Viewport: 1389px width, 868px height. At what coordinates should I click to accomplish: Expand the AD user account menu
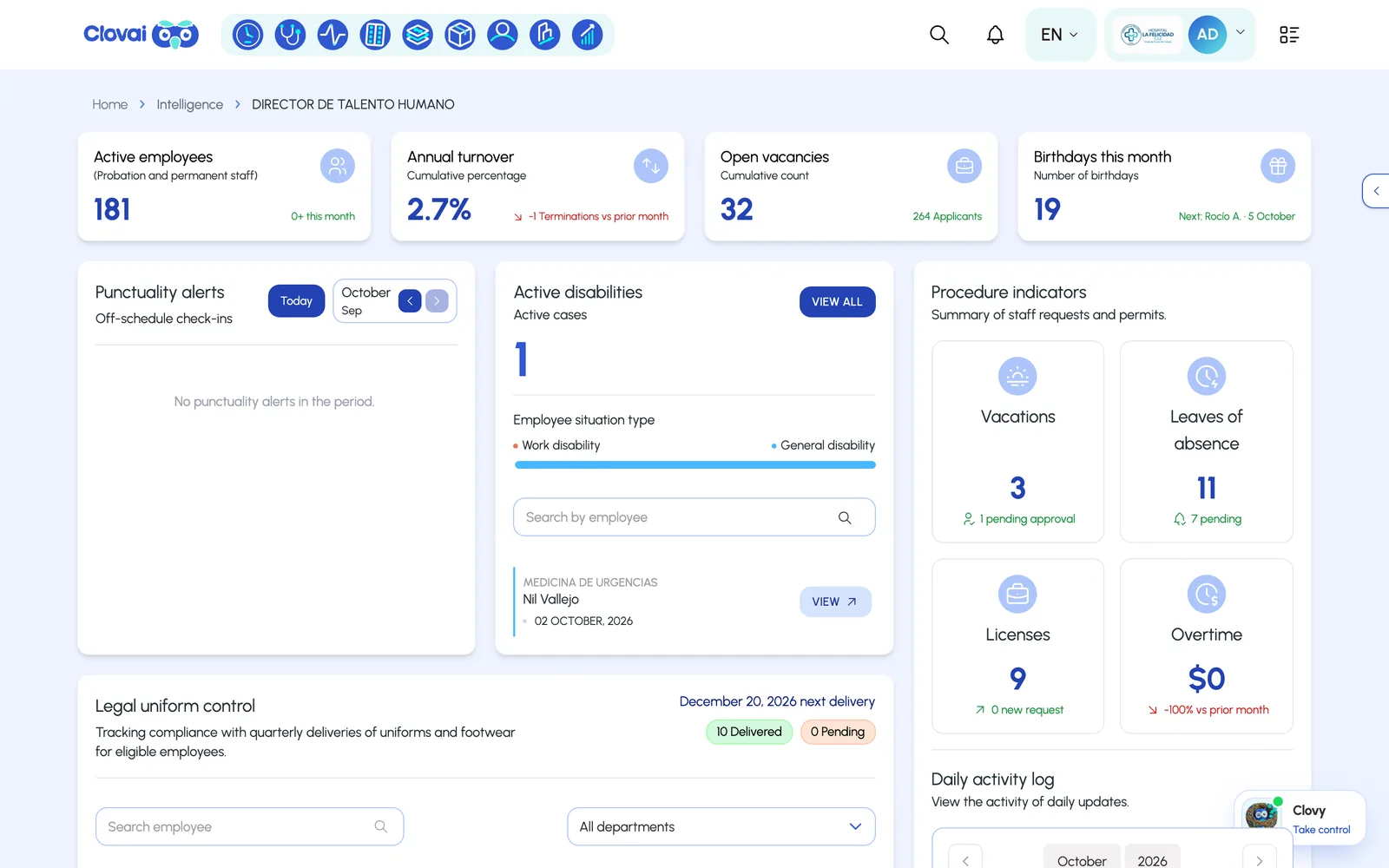[1241, 32]
